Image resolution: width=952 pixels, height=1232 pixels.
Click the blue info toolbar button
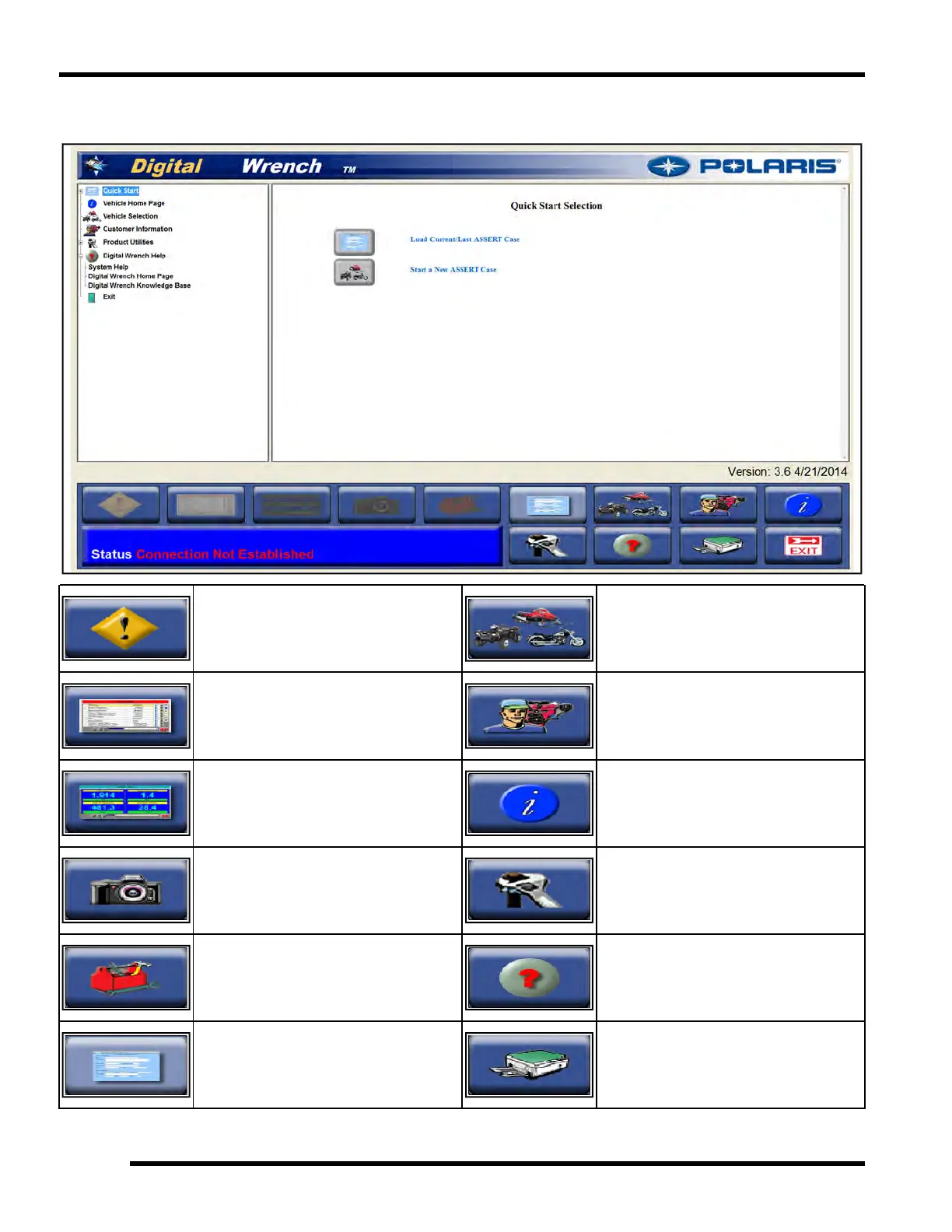point(803,505)
